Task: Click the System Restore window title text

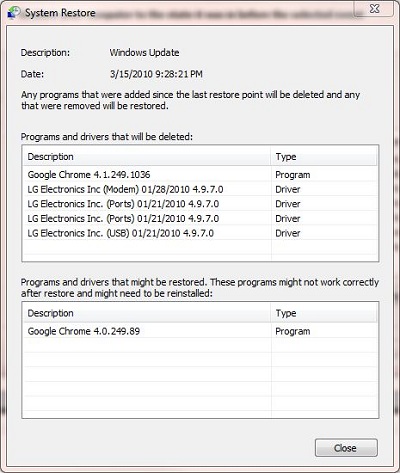Action: (x=60, y=13)
